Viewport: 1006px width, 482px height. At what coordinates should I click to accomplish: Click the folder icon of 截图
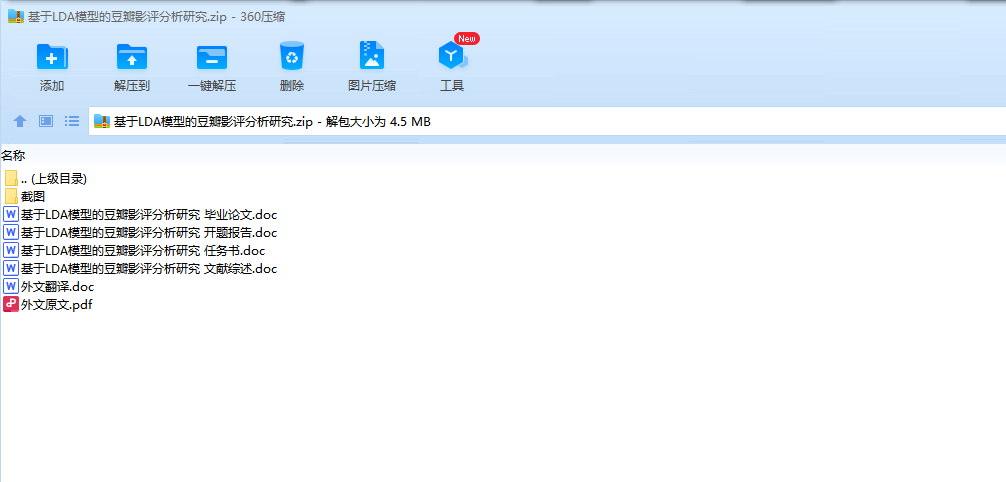tap(11, 196)
